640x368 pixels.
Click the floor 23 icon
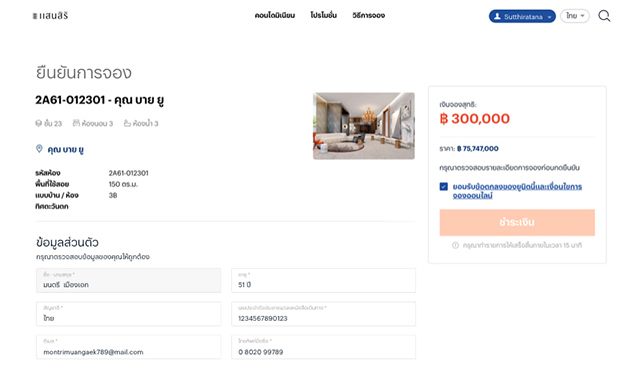39,123
